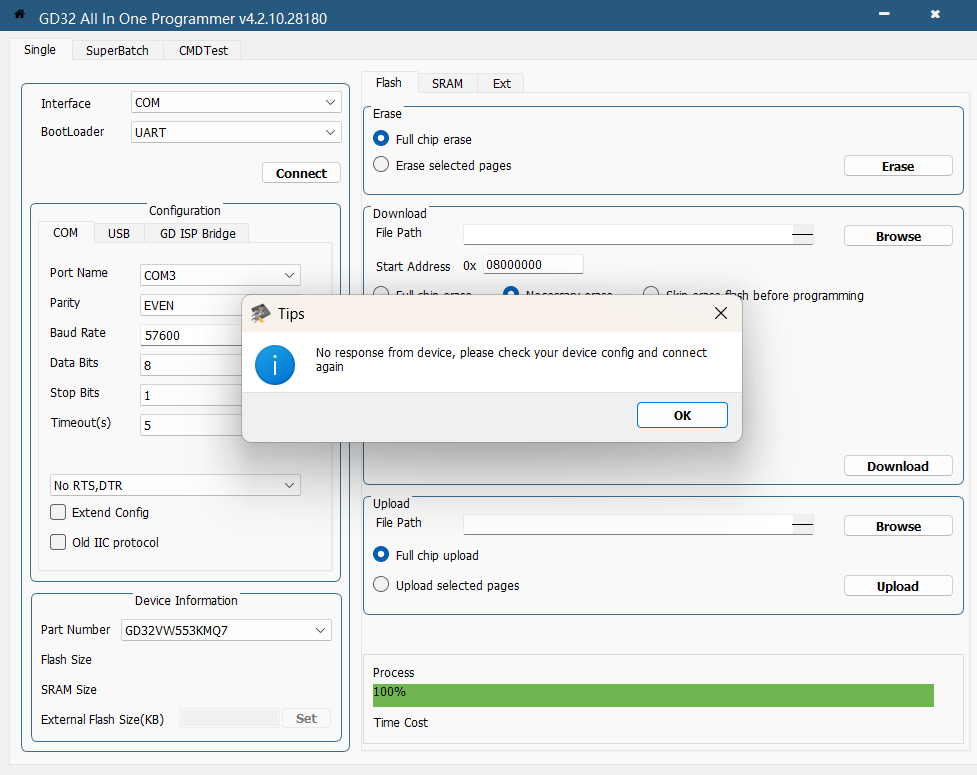This screenshot has width=977, height=775.
Task: Toggle the Old IIC protocol checkbox
Action: point(58,543)
